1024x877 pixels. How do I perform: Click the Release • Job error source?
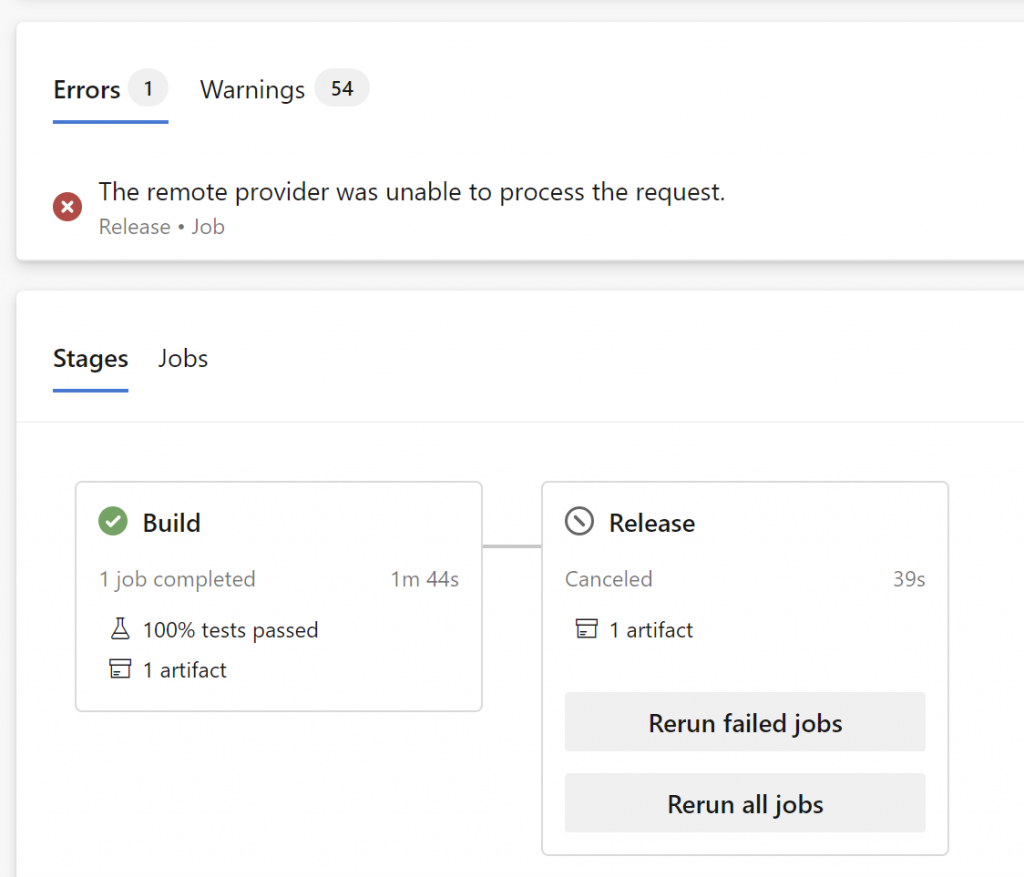point(161,227)
